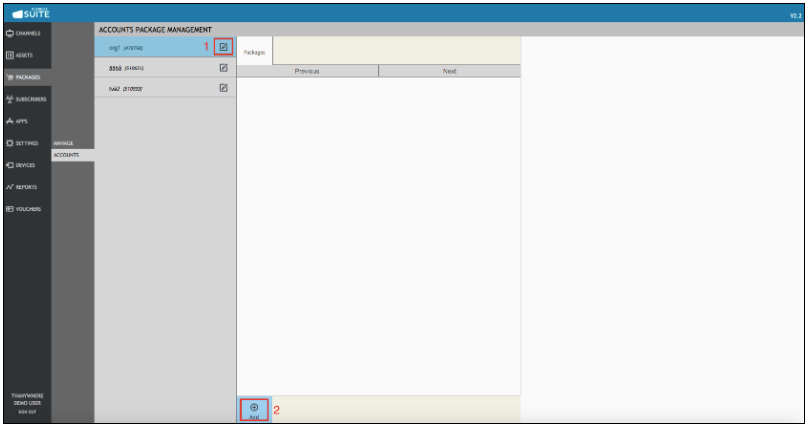
Task: Click the edit icon for twk2 account
Action: coord(223,88)
